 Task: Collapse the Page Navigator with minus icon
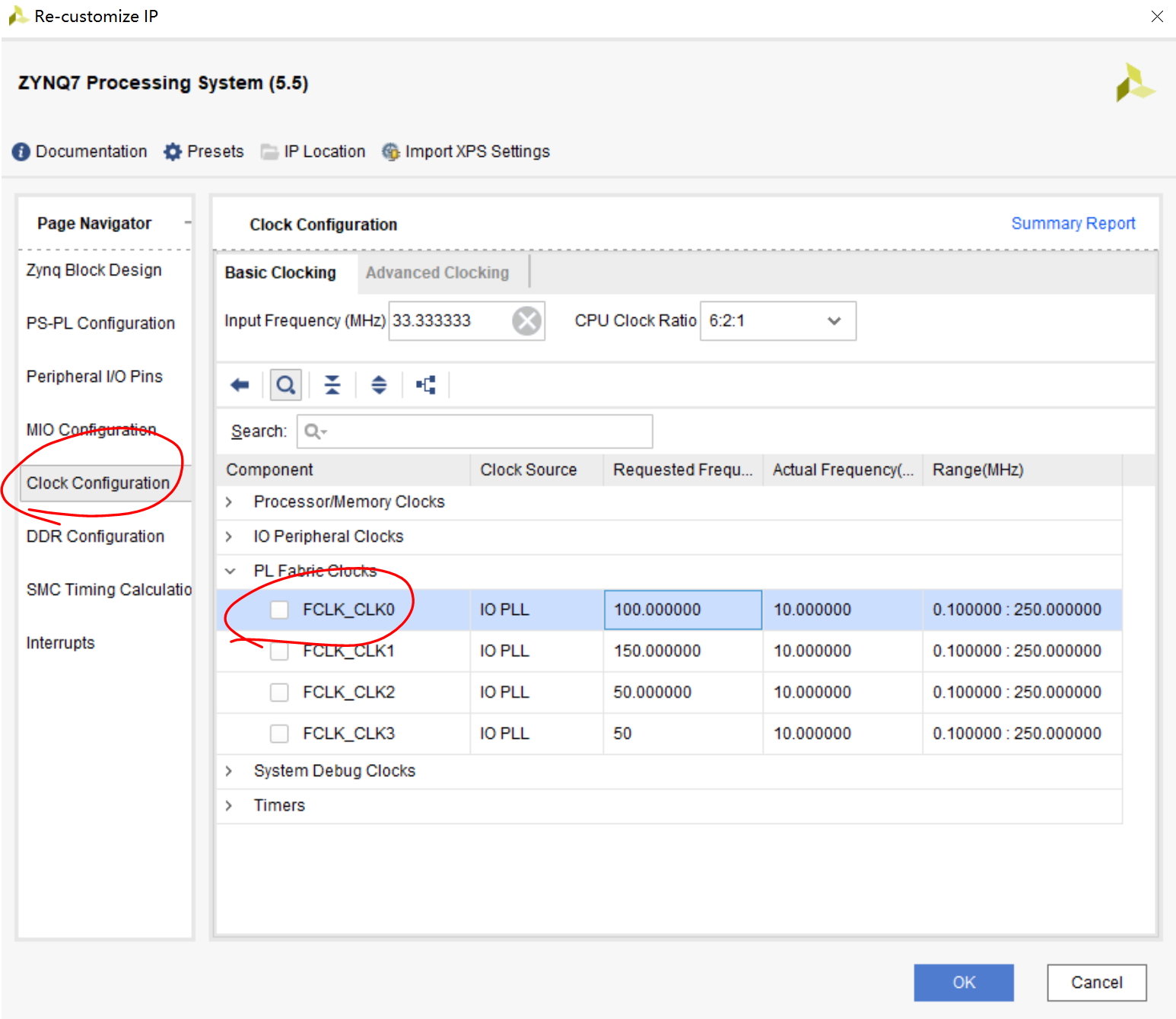[187, 223]
